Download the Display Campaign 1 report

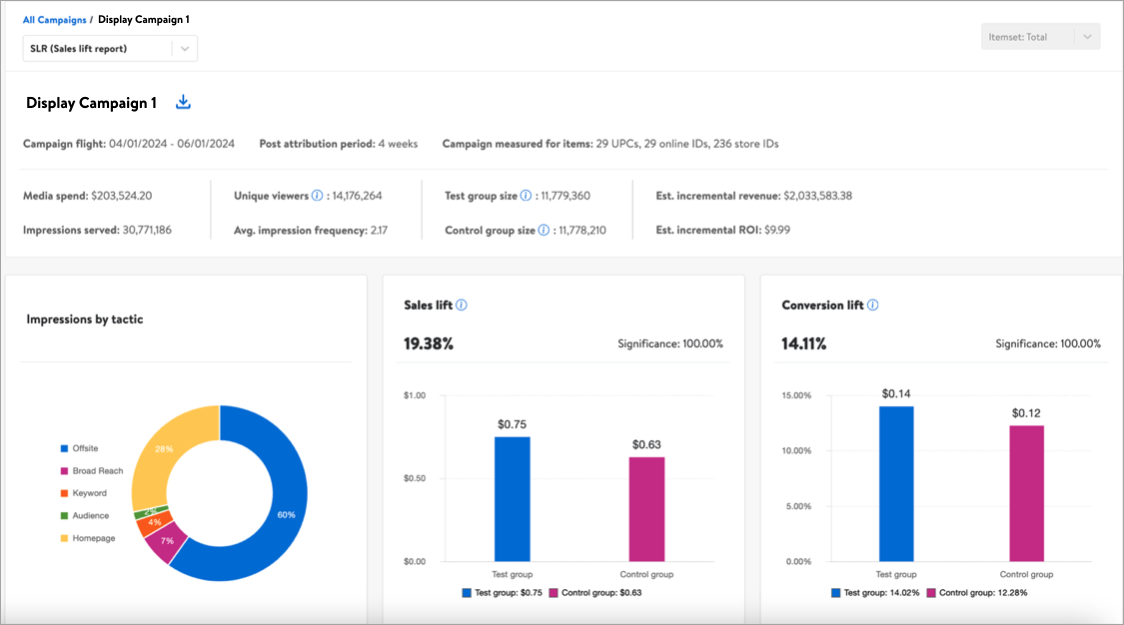[183, 102]
